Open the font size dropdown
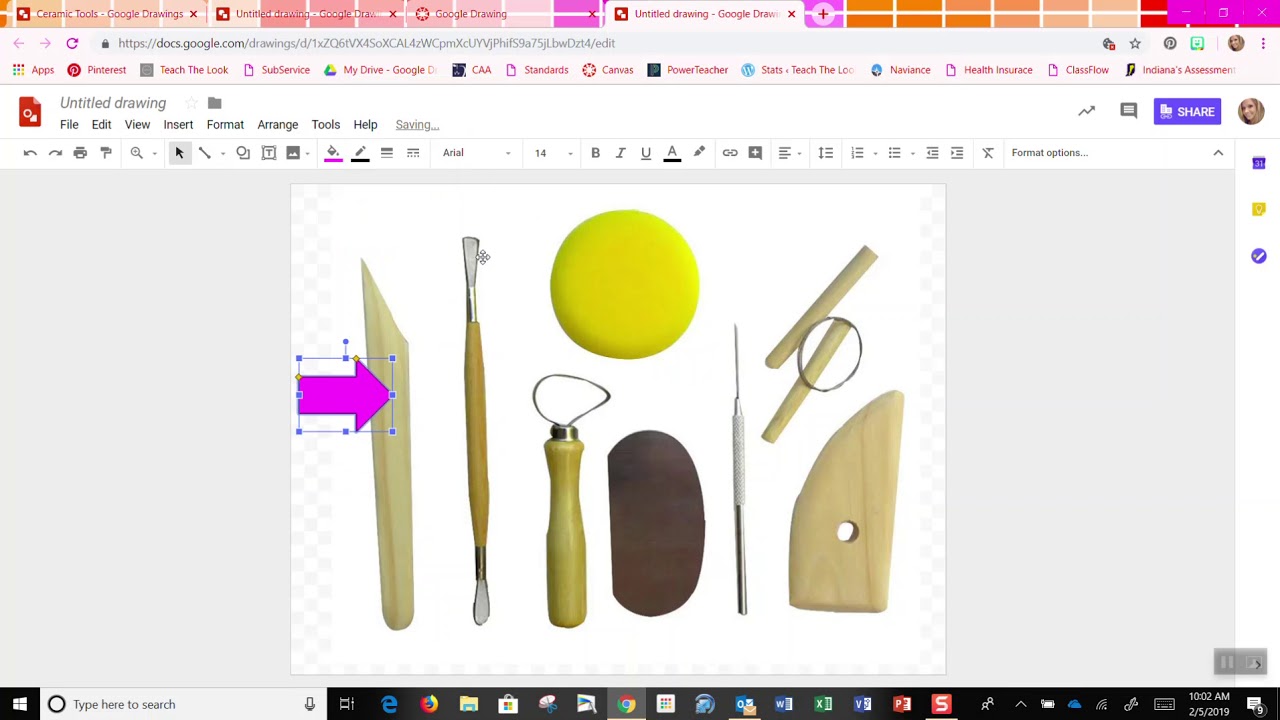Screen dimensions: 1280x720 pyautogui.click(x=548, y=152)
